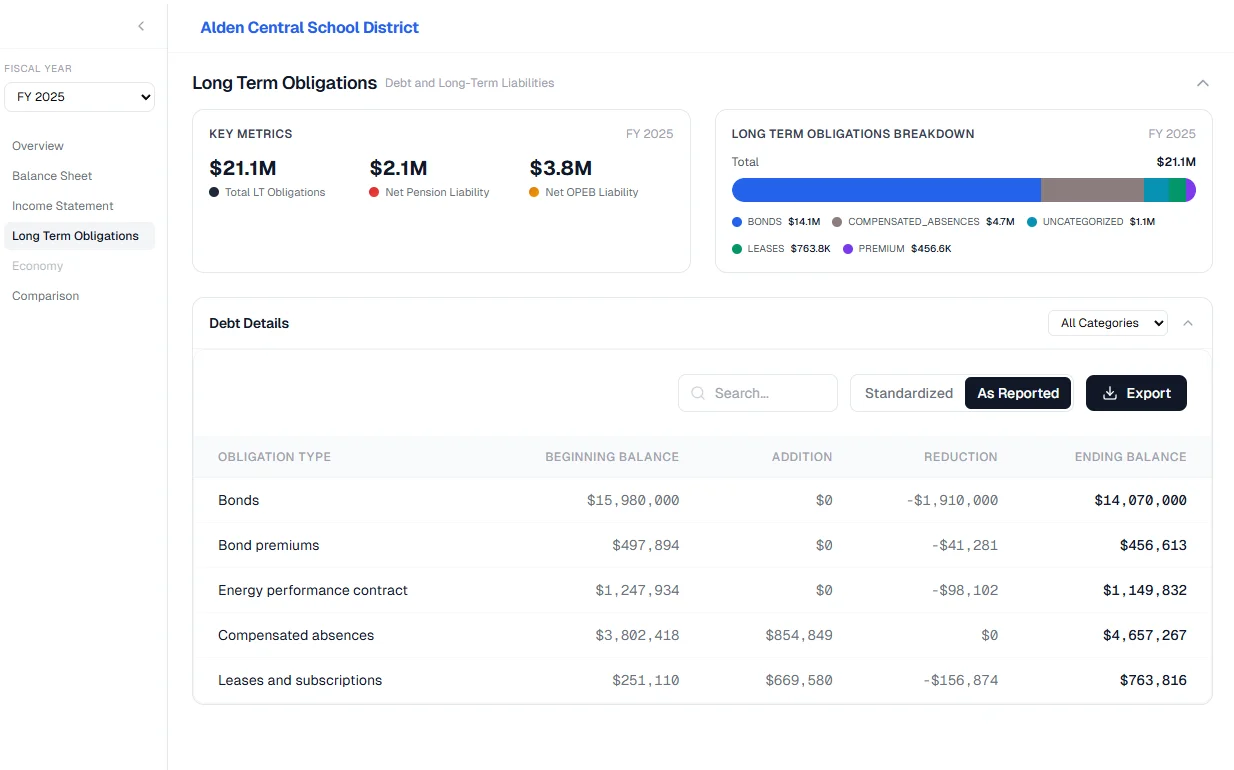Open the All Categories filter dropdown
The image size is (1234, 770).
1107,323
